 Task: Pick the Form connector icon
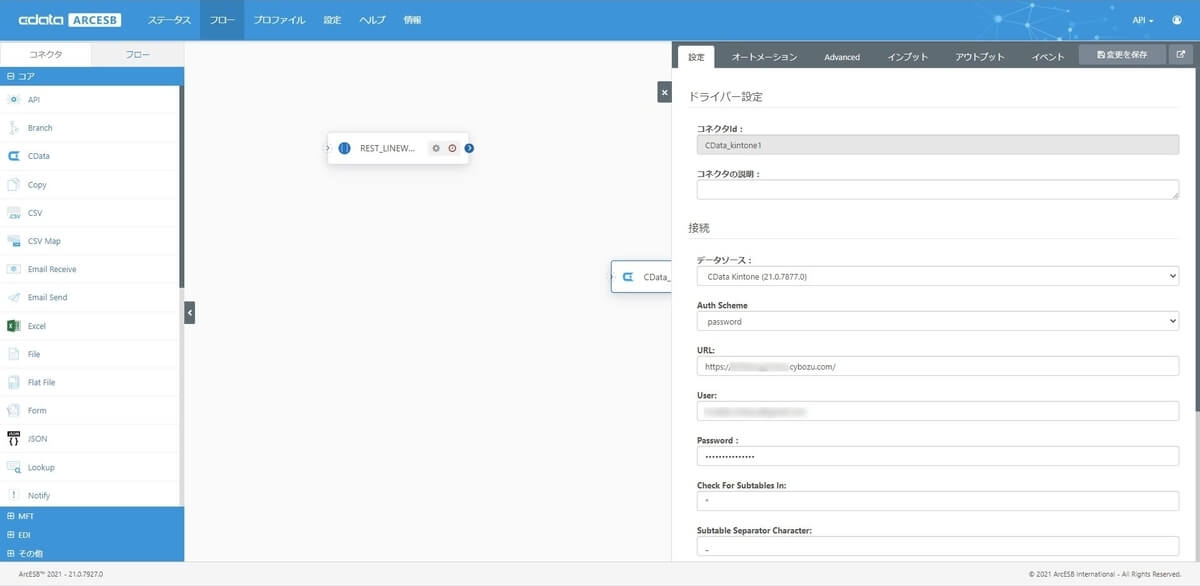[x=14, y=410]
